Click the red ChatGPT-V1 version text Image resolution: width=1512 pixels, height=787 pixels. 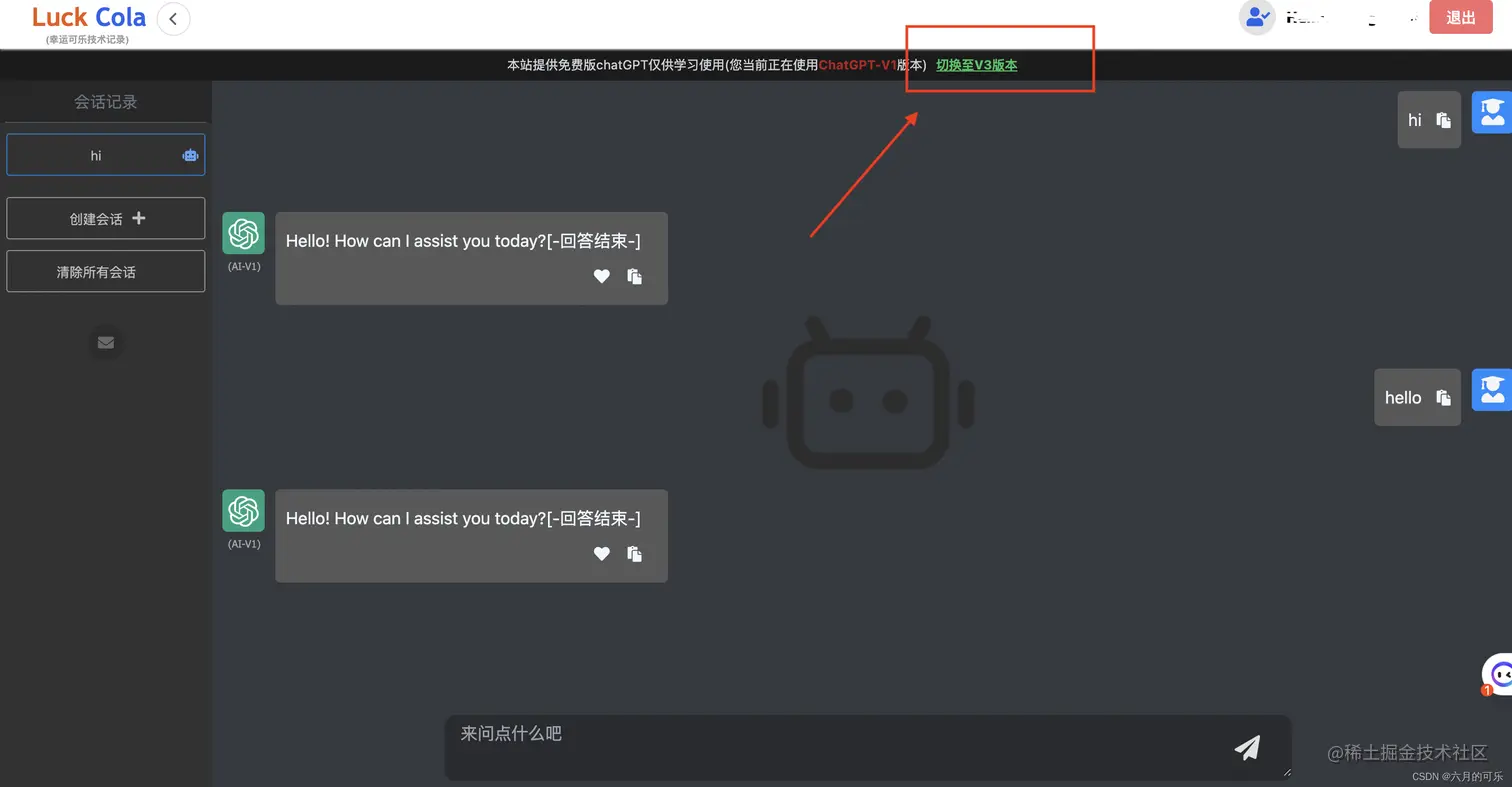coord(858,65)
